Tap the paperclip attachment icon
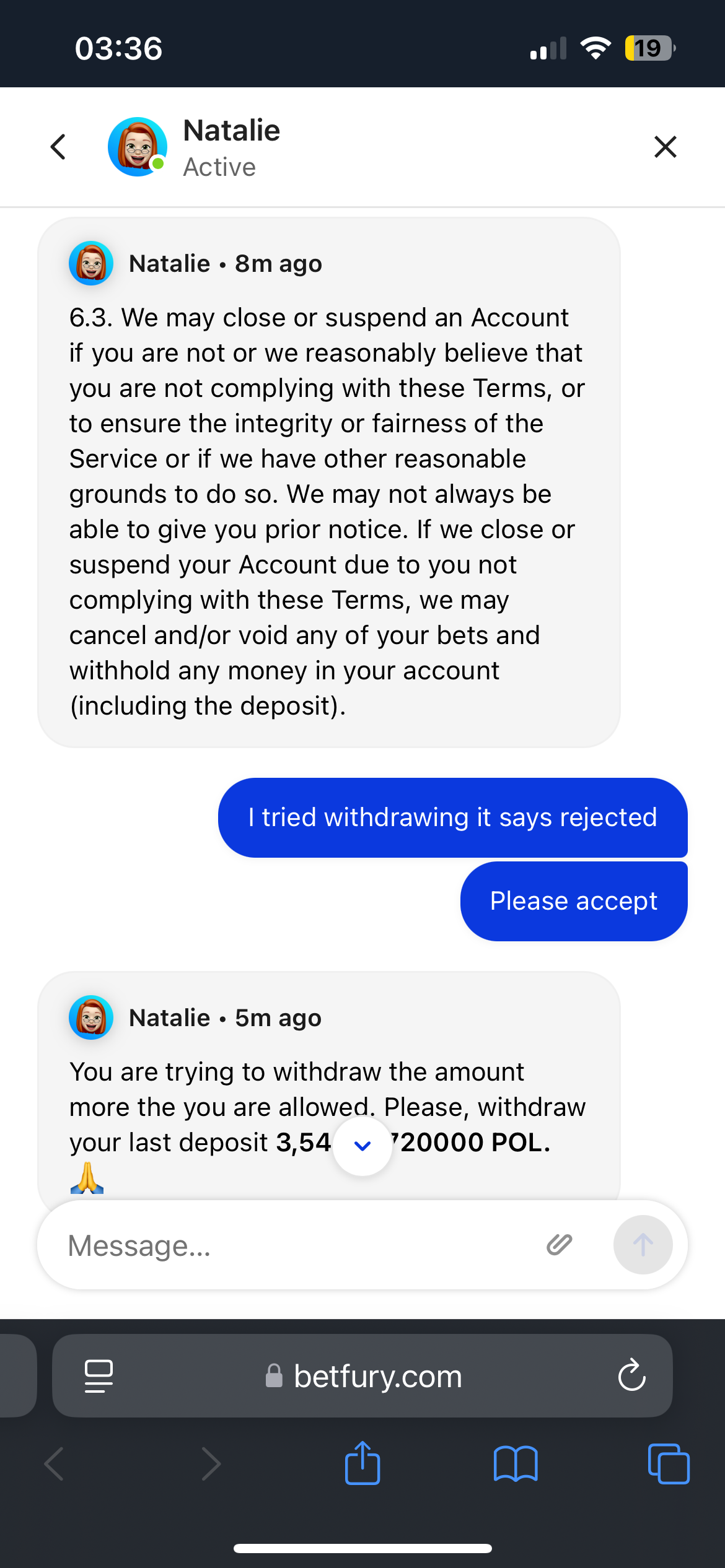This screenshot has width=725, height=1568. [x=560, y=1245]
